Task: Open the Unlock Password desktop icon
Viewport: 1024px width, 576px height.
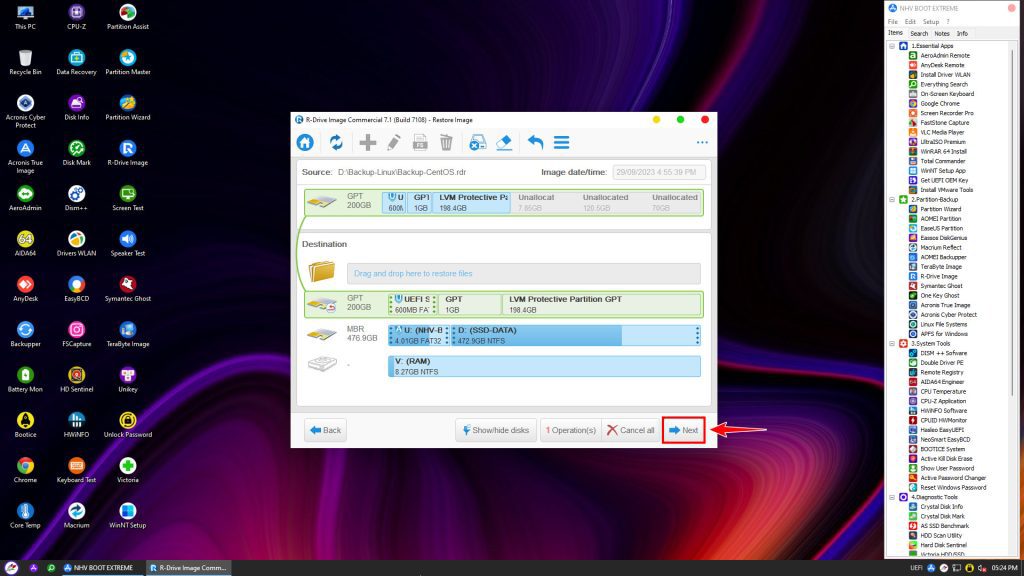Action: coord(128,424)
